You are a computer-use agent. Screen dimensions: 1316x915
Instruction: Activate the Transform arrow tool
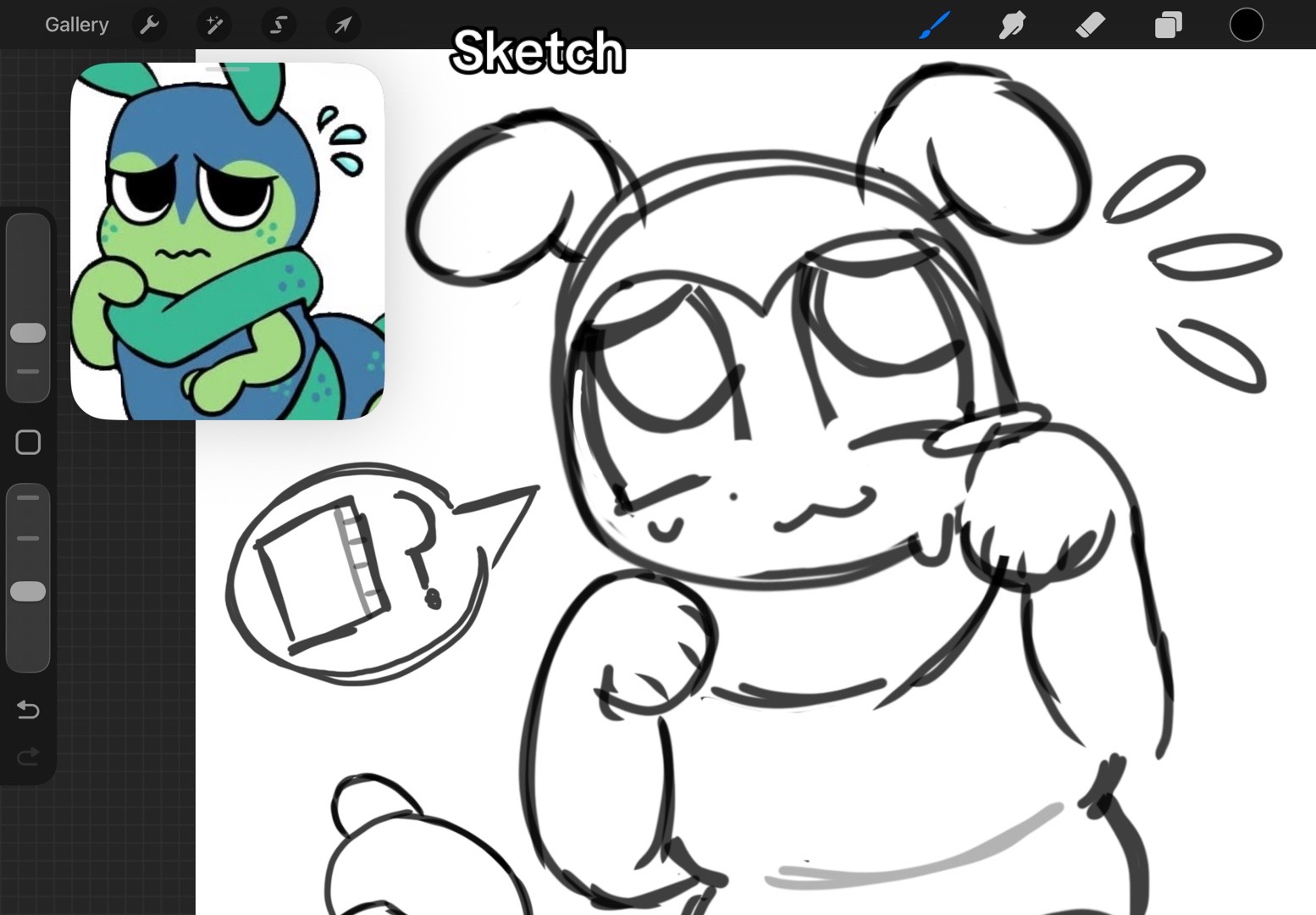[343, 25]
